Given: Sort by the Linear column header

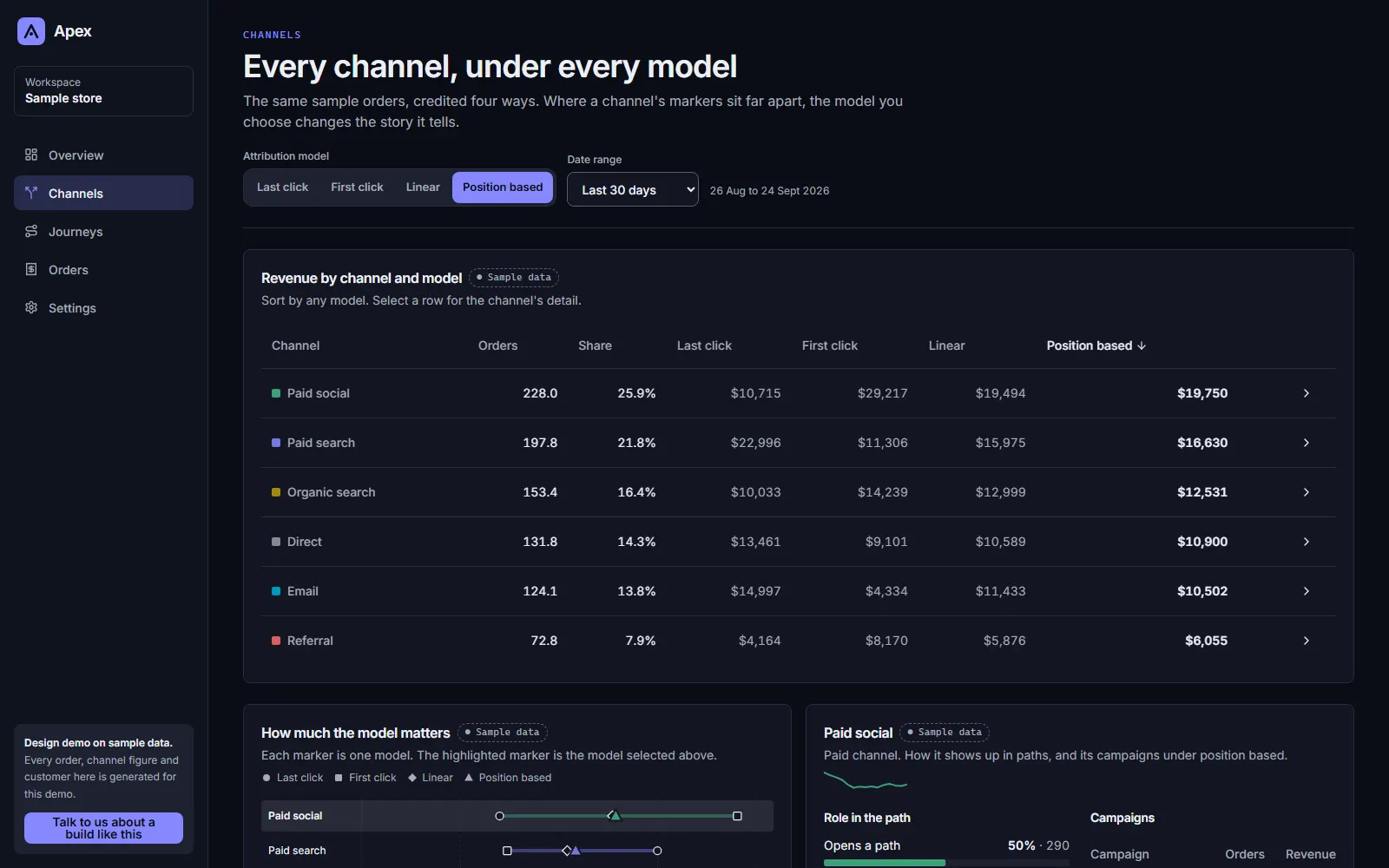Looking at the screenshot, I should point(946,345).
